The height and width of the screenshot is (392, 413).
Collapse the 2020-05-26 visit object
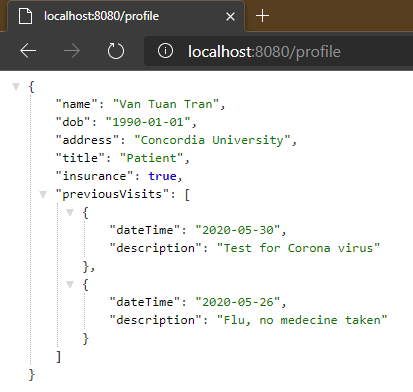pyautogui.click(x=70, y=284)
